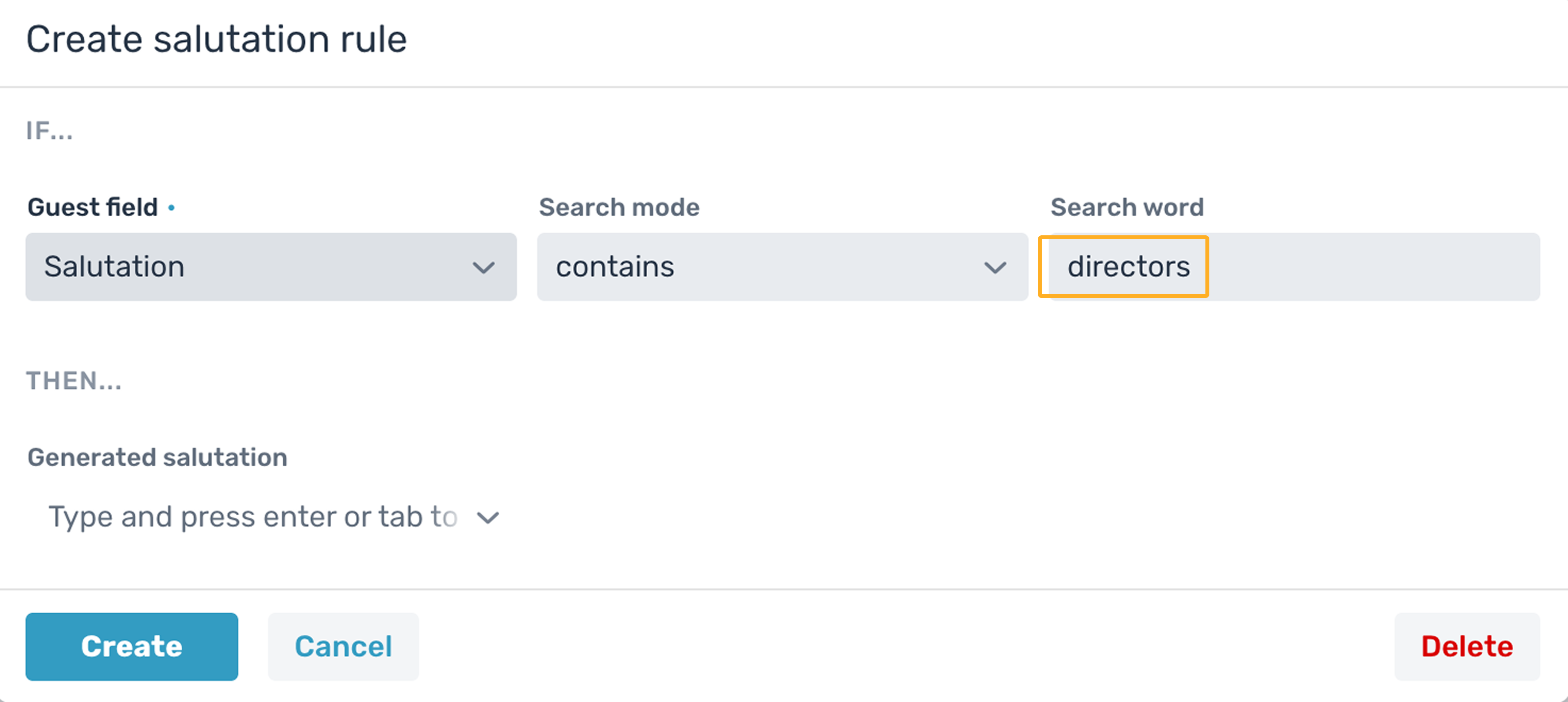Click the Search mode label

tap(619, 207)
